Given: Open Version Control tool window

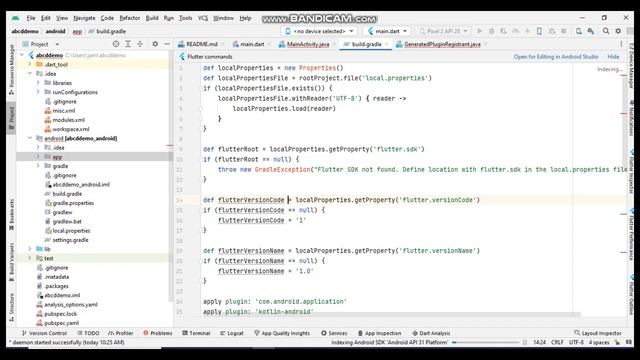Looking at the screenshot, I should coord(44,333).
